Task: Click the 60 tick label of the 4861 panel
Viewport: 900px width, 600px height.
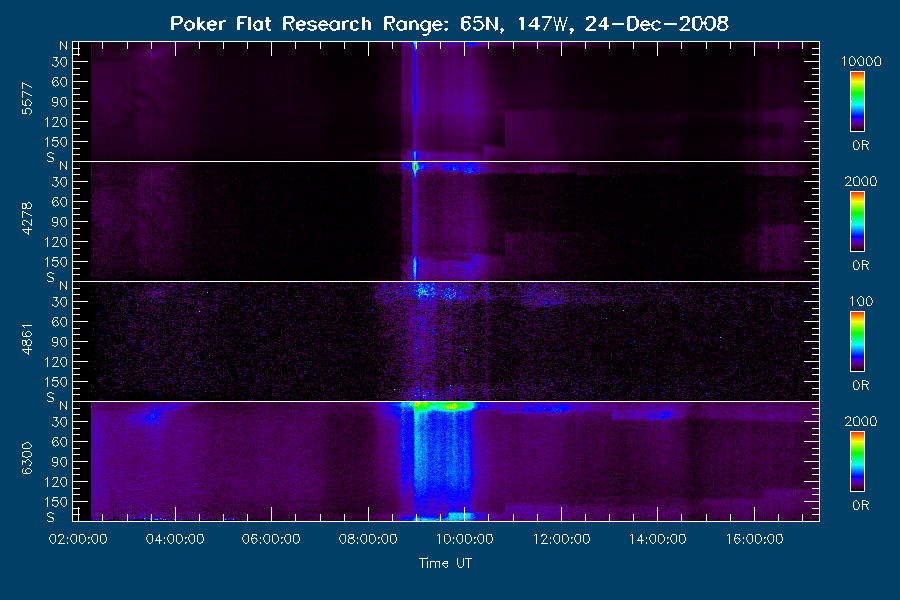Action: 60,322
